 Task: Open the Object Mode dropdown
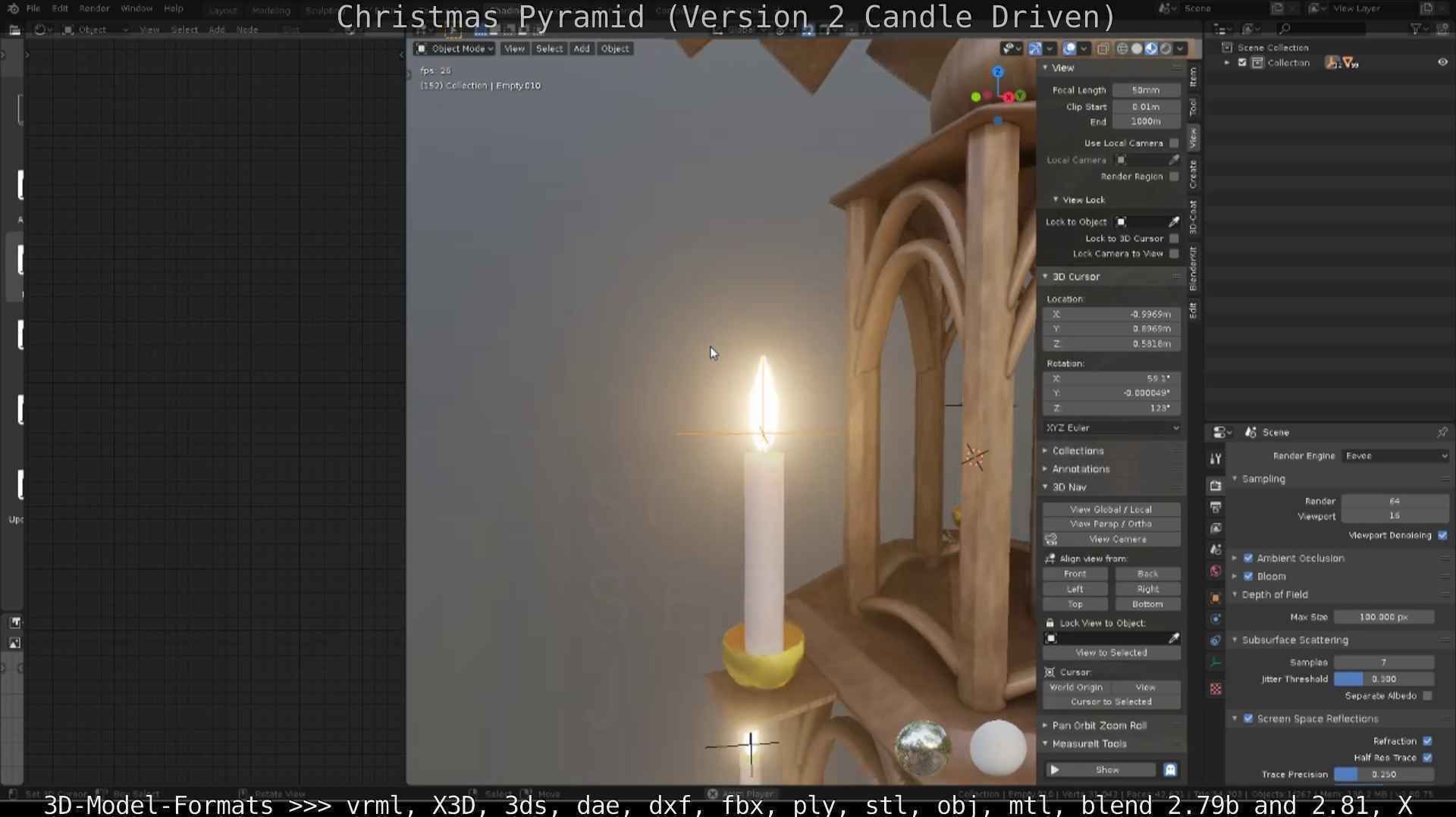(x=454, y=49)
